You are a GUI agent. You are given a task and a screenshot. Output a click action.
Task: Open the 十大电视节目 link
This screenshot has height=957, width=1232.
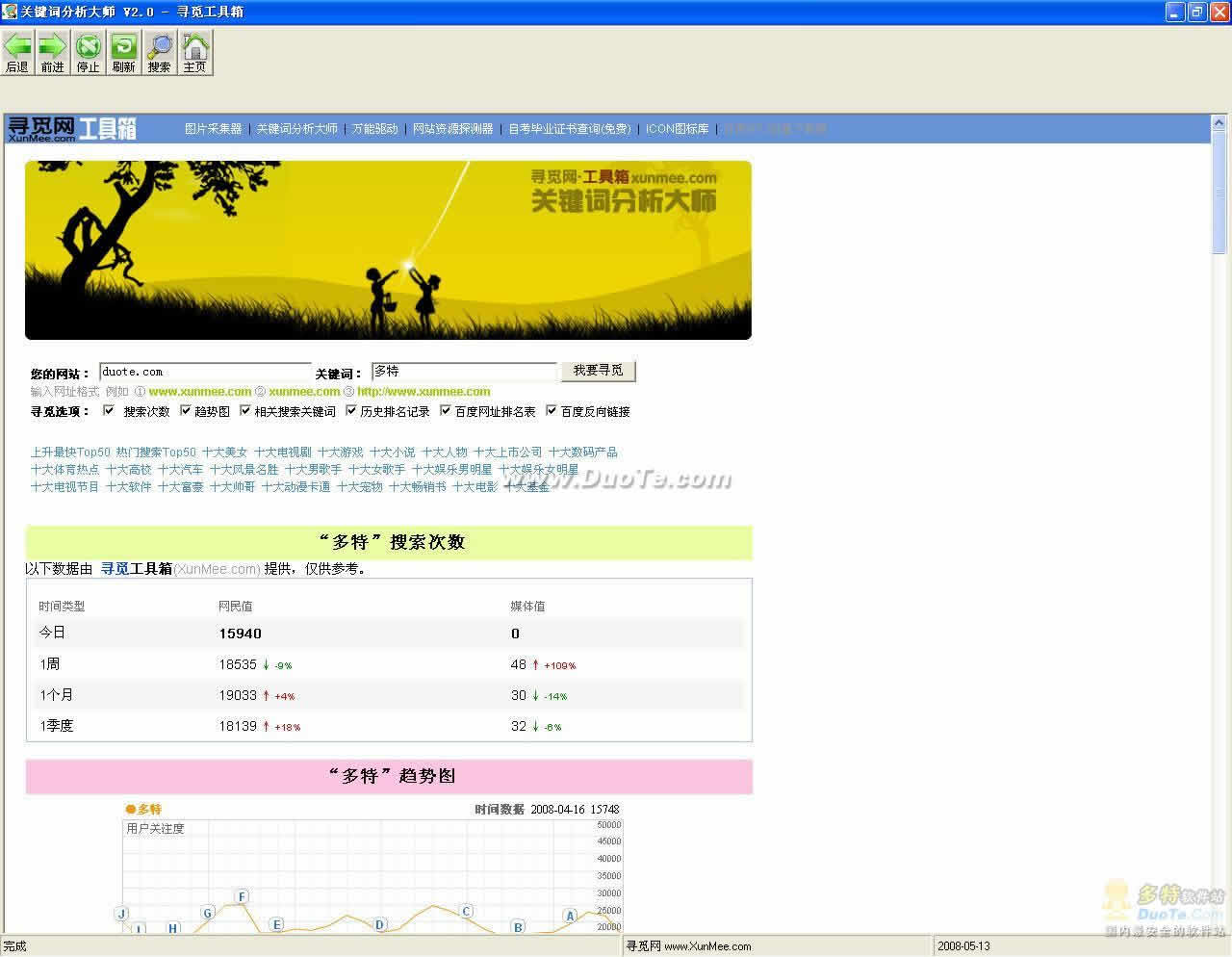[65, 486]
